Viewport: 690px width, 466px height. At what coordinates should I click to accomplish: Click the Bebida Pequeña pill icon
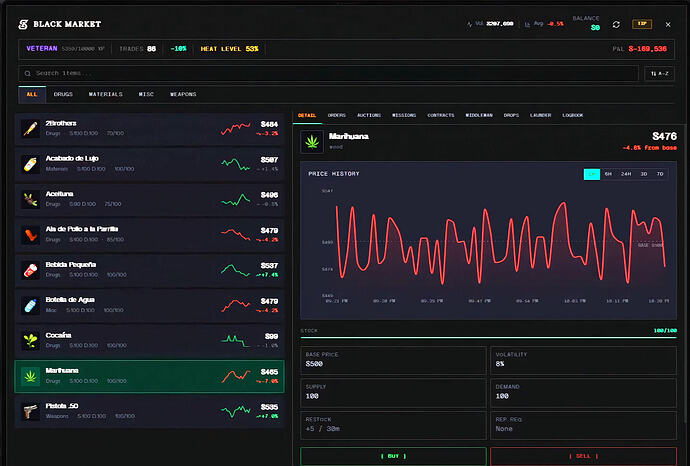click(30, 269)
